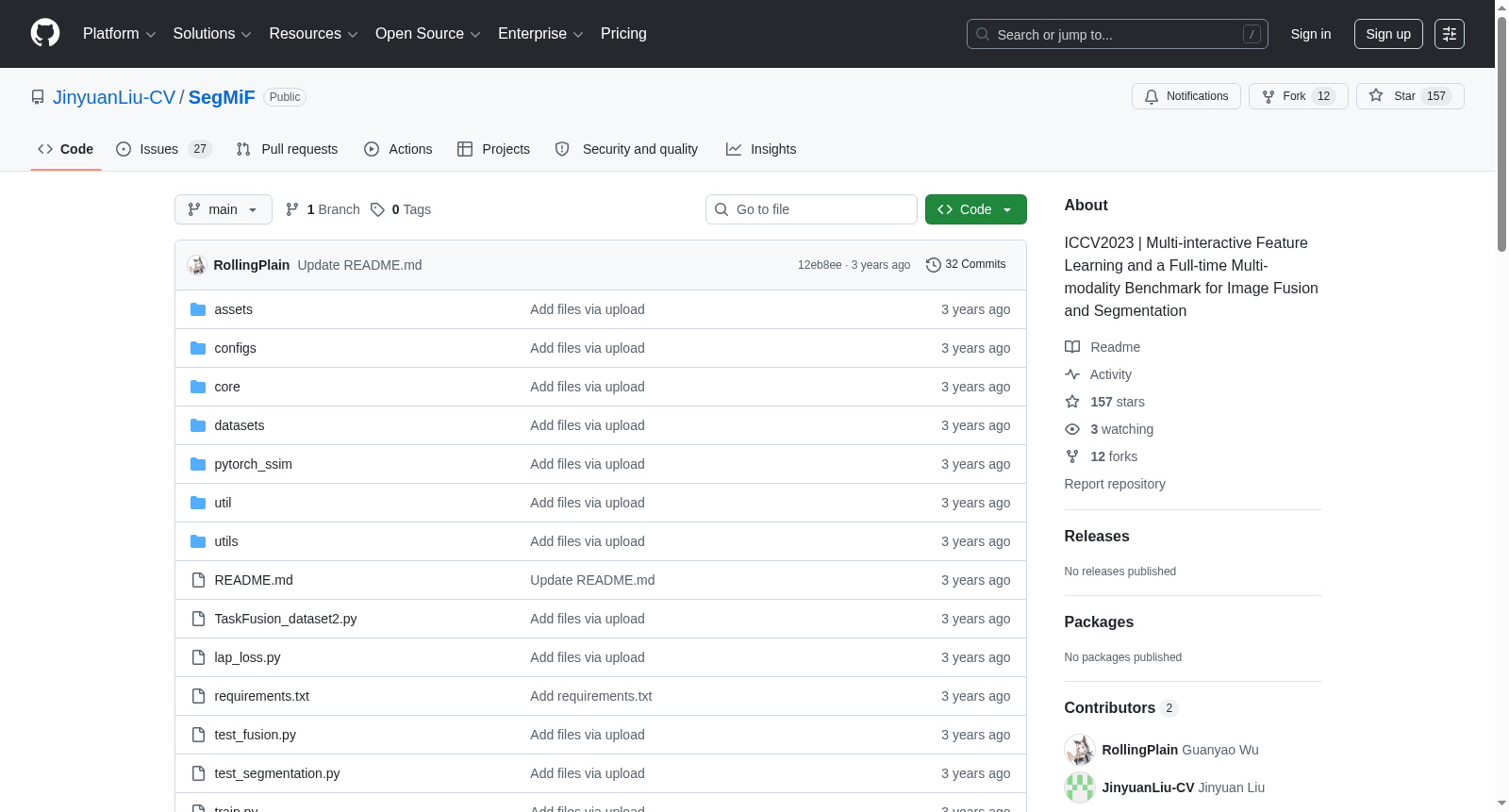Open the SegMiF repository link

(x=222, y=97)
